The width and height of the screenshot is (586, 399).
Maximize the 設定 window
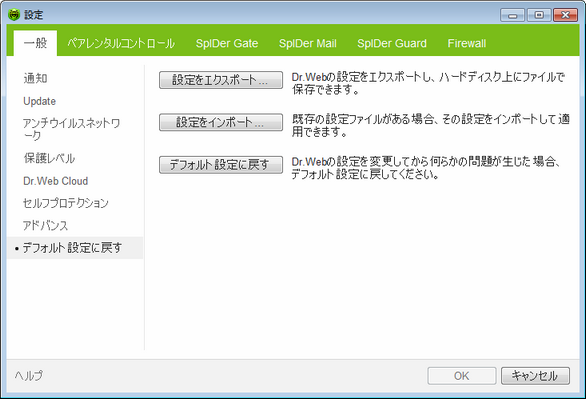pyautogui.click(x=539, y=15)
